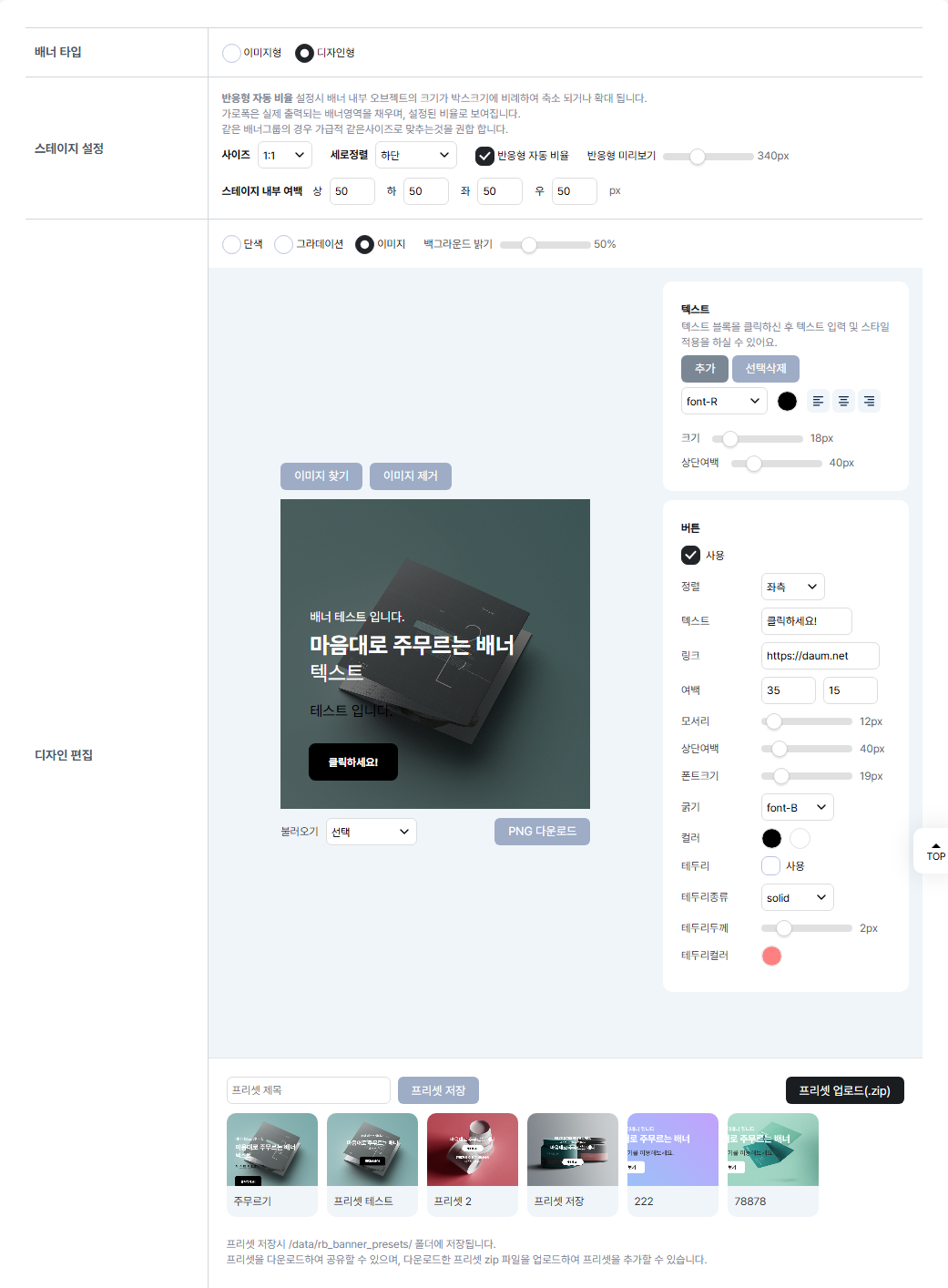948x1288 pixels.
Task: Toggle the 반응형 자동 비율 checkbox
Action: coord(484,156)
